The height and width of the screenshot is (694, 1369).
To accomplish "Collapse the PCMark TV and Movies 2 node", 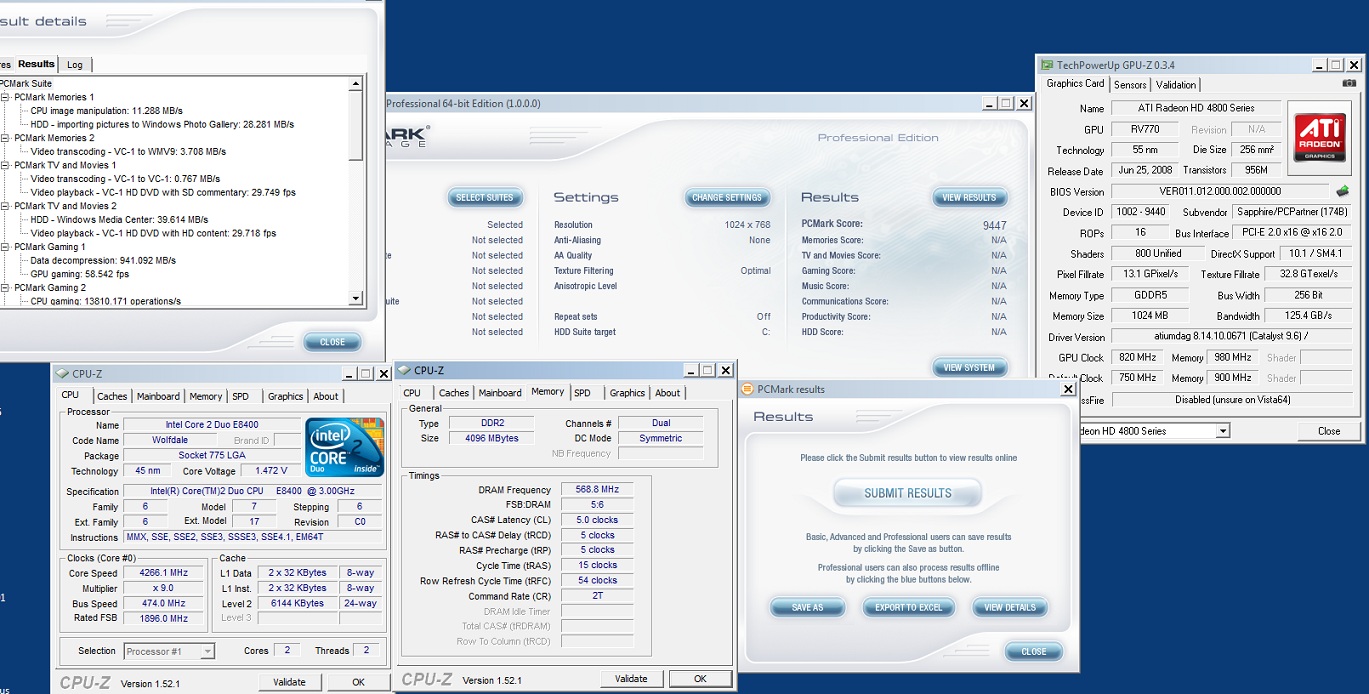I will tap(6, 206).
